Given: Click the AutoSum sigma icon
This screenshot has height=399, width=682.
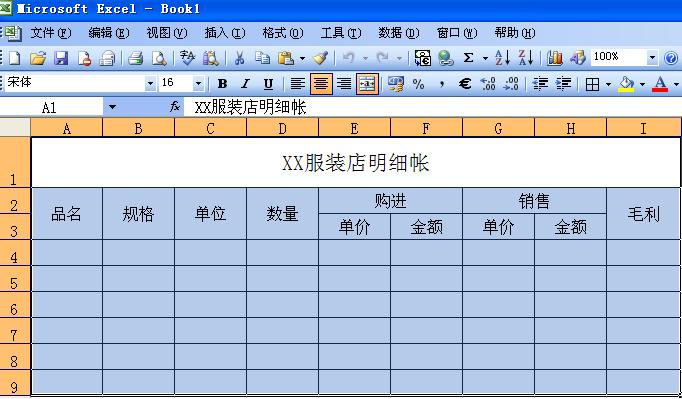Looking at the screenshot, I should (x=468, y=58).
